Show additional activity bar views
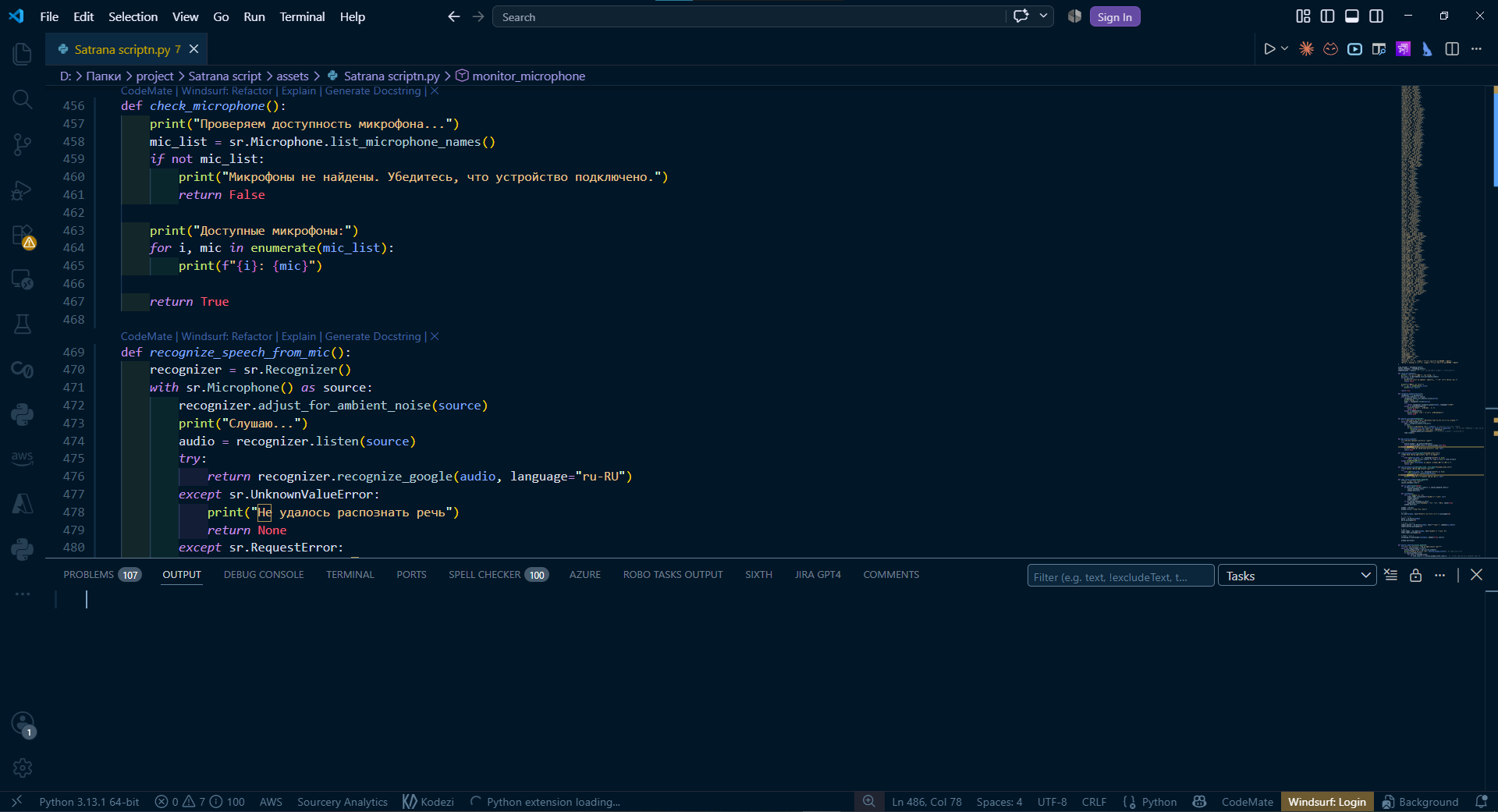Screen dimensions: 1498x812 pos(23,594)
